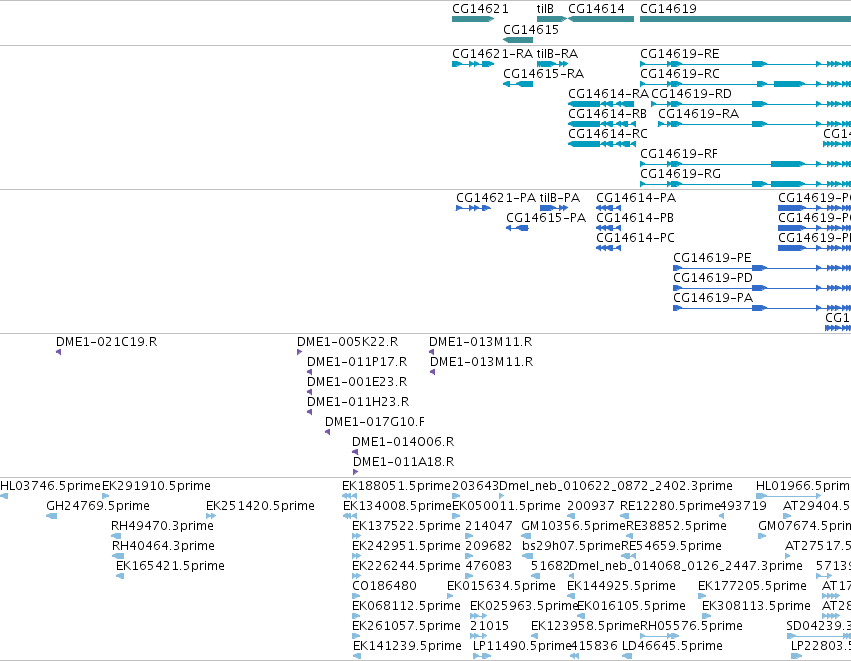Select clone end DME1-011P17.R
851x661 pixels.
pos(357,362)
